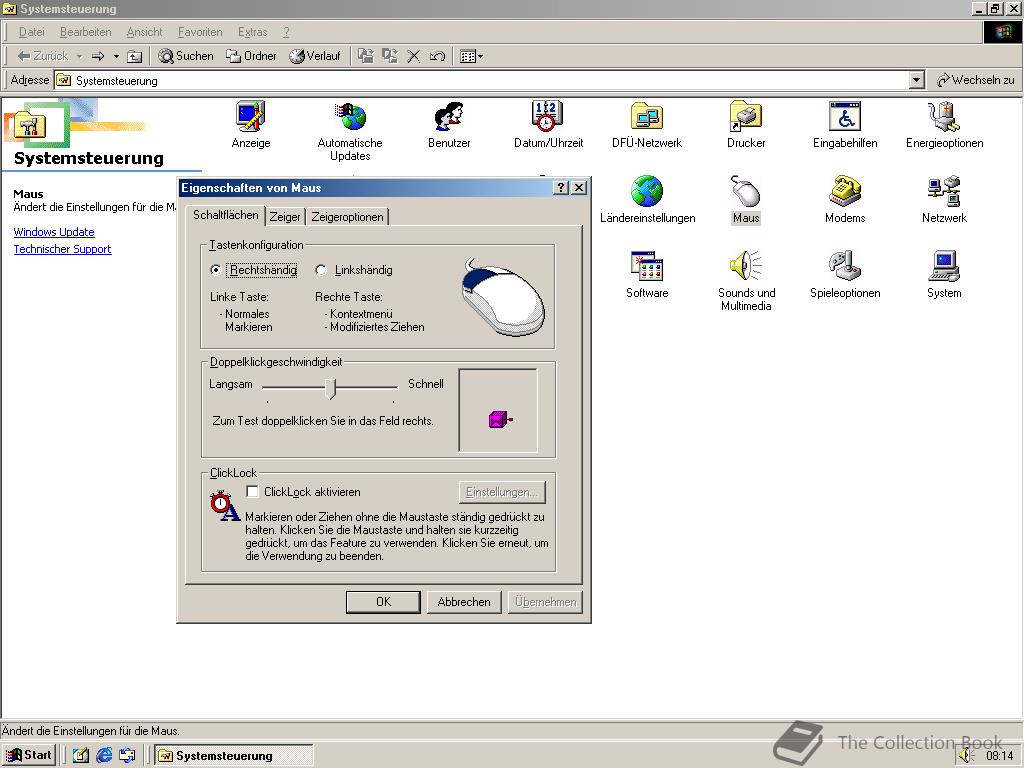1024x768 pixels.
Task: Click the Adresse input field
Action: click(x=482, y=80)
